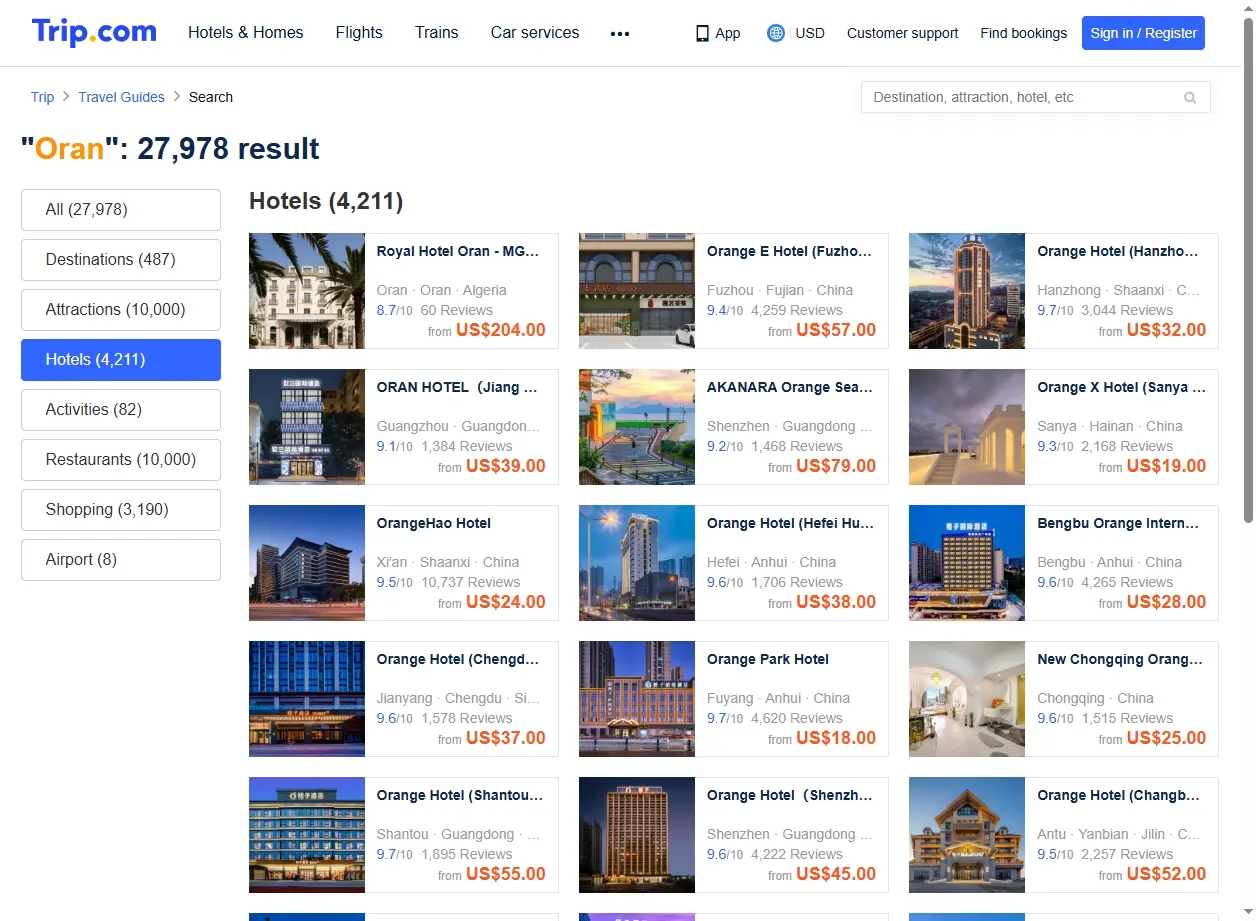
Task: Follow the Trip breadcrumb link
Action: click(x=42, y=97)
